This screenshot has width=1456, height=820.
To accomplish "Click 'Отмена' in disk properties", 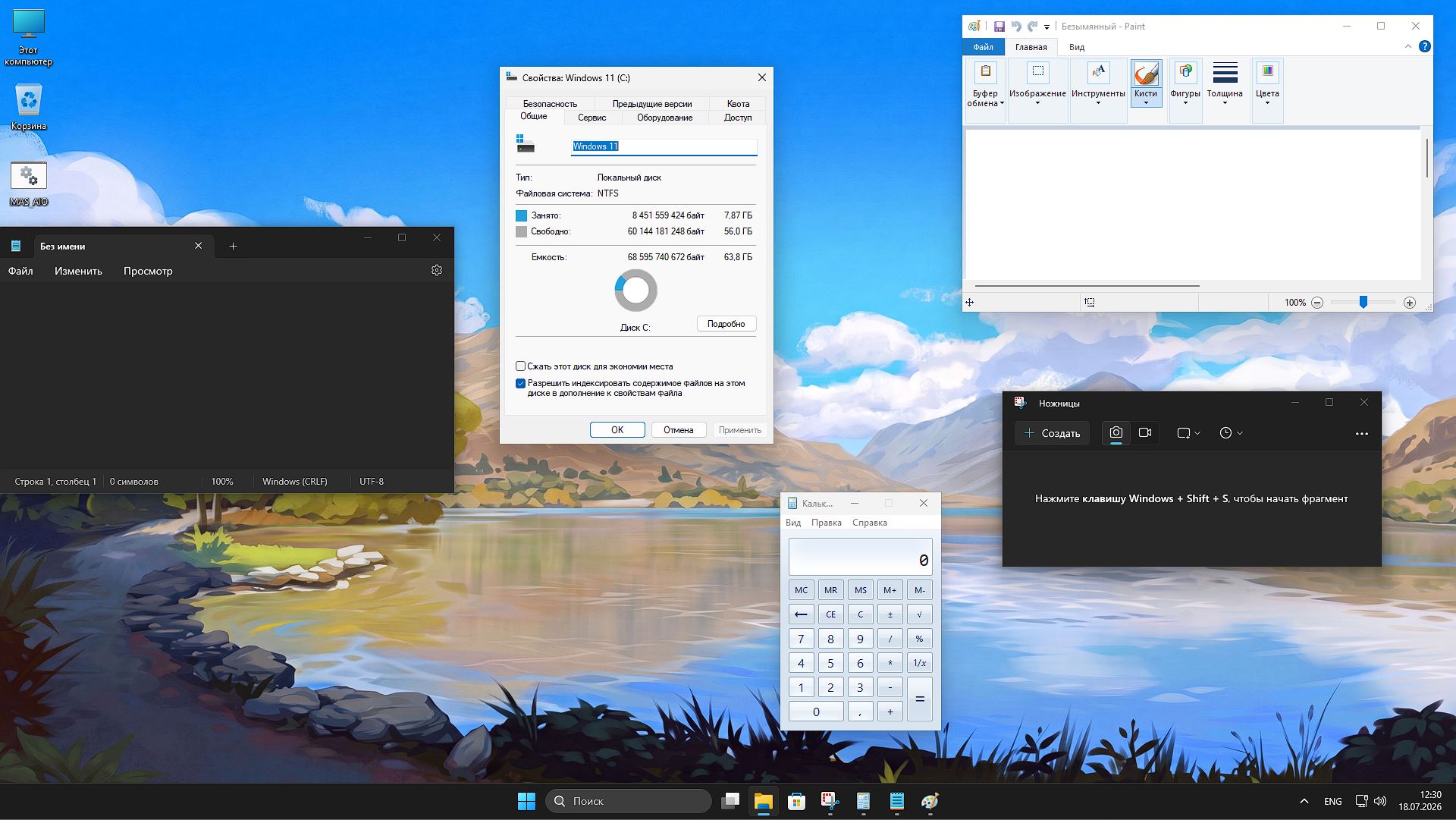I will (x=678, y=430).
